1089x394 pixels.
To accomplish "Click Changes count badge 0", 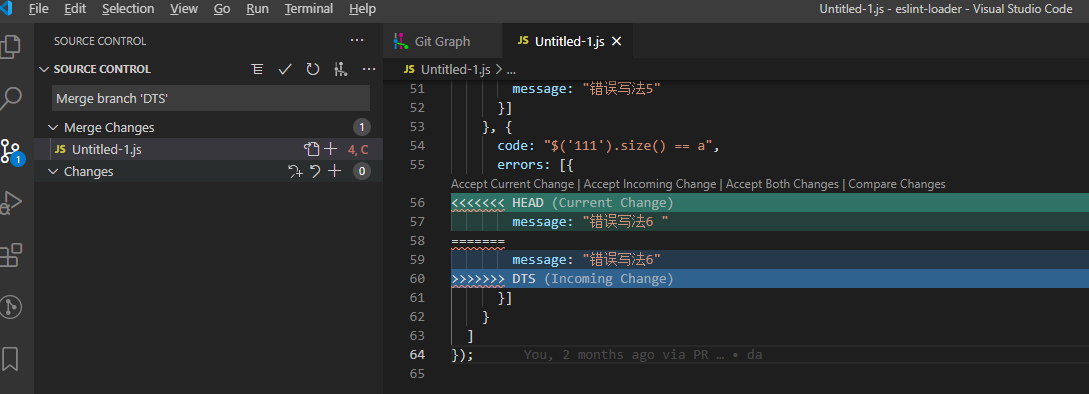I will 361,171.
